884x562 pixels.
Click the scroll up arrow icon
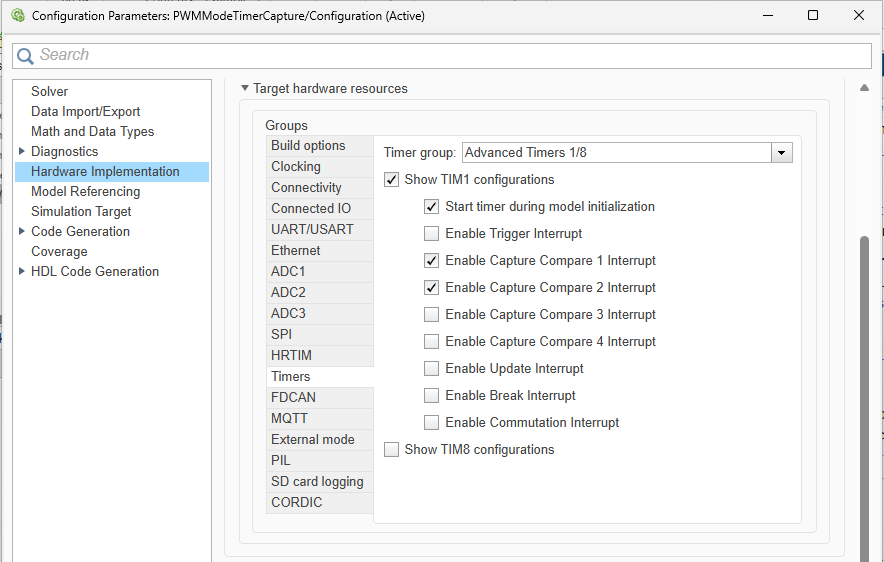coord(864,87)
